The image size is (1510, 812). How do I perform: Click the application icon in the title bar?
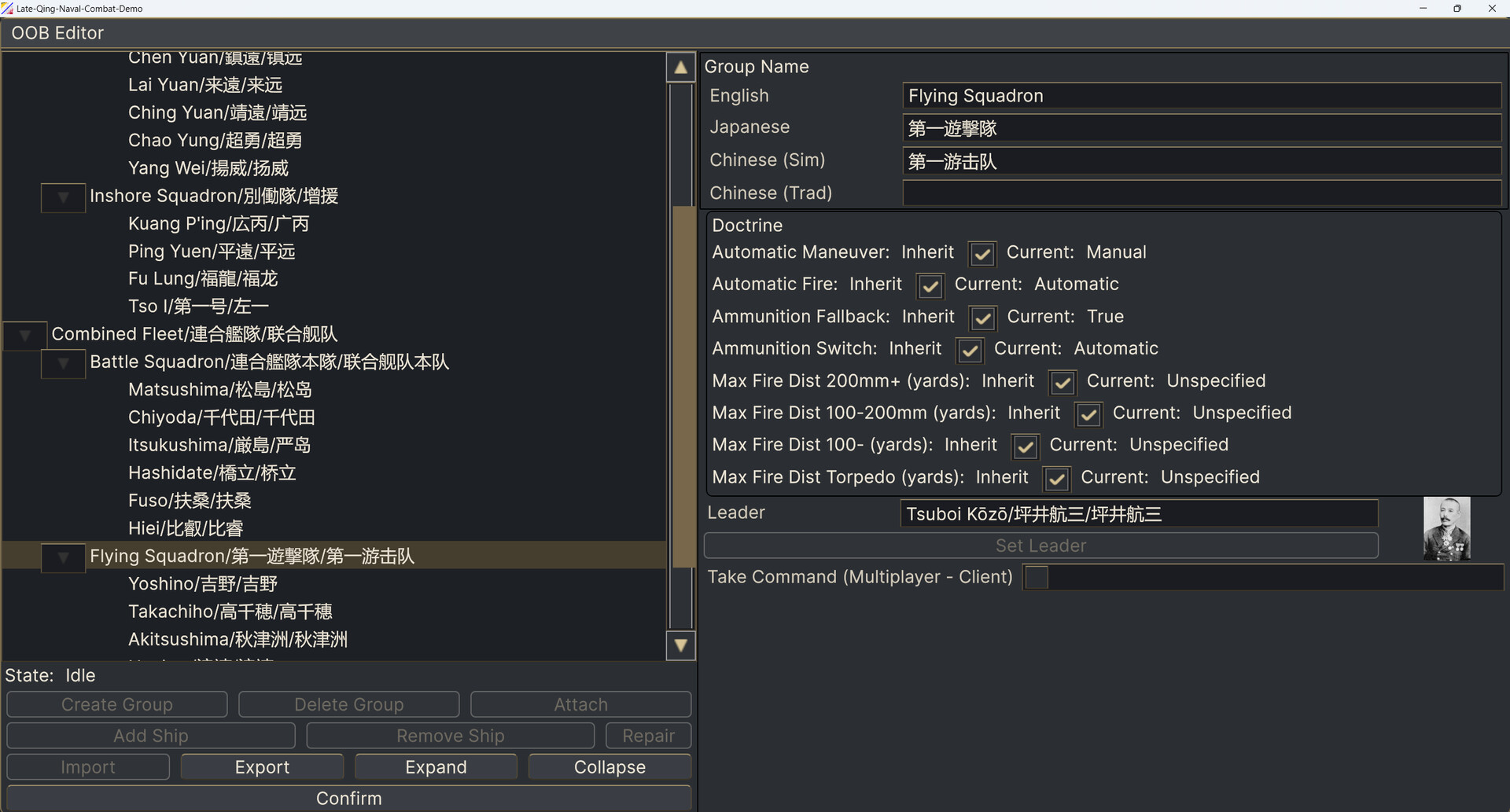pyautogui.click(x=8, y=8)
